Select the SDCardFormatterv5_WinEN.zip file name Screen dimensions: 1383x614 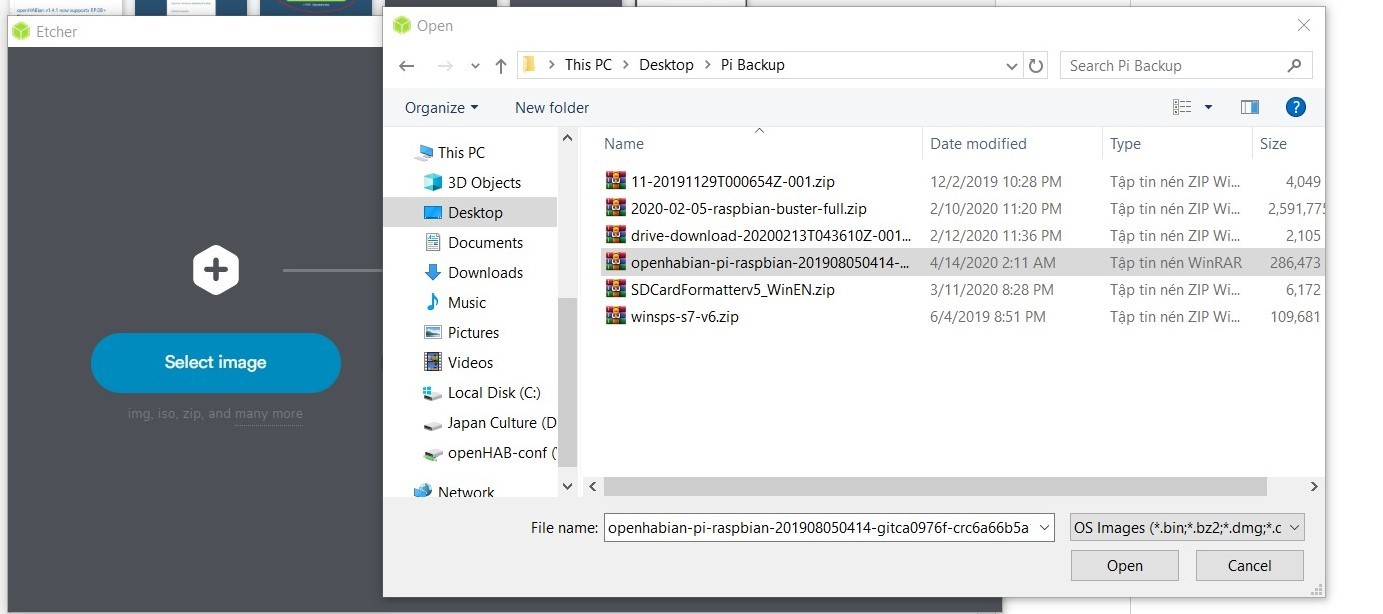(732, 289)
